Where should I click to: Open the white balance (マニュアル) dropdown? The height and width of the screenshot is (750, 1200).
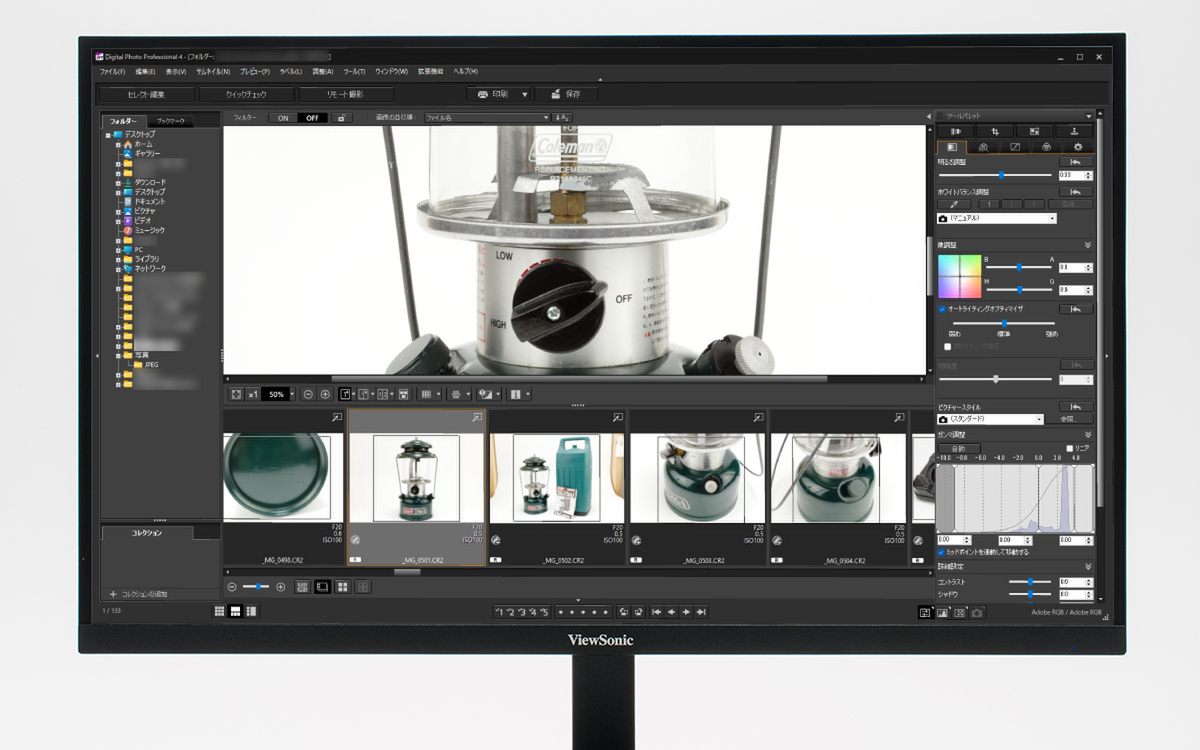point(996,218)
